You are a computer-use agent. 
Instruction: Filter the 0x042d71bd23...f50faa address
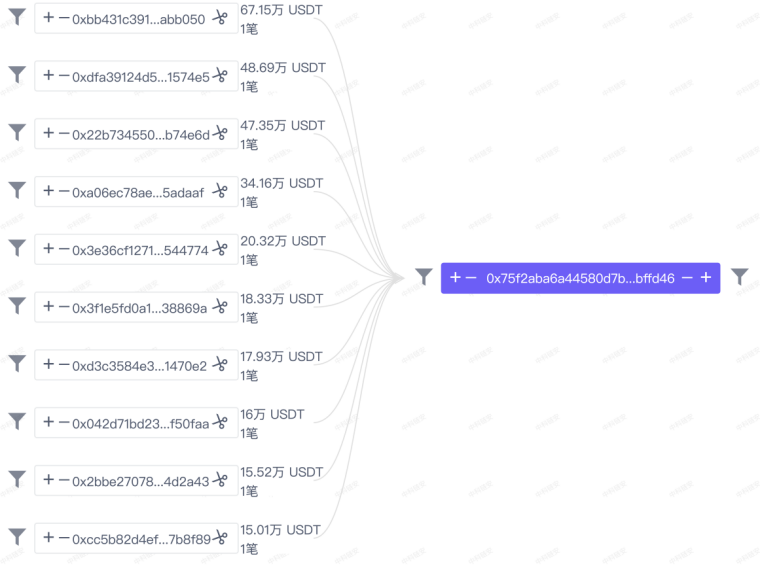coord(17,421)
